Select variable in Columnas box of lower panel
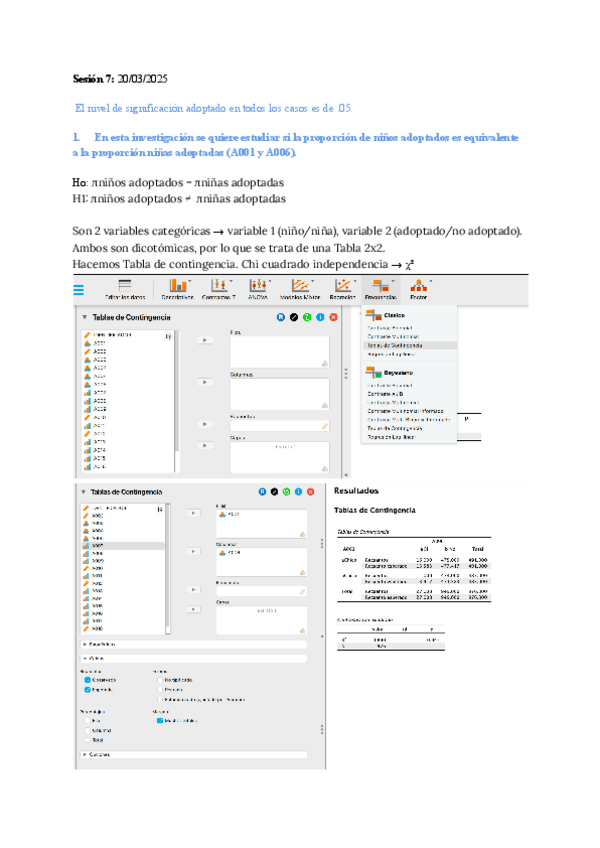 (230, 553)
